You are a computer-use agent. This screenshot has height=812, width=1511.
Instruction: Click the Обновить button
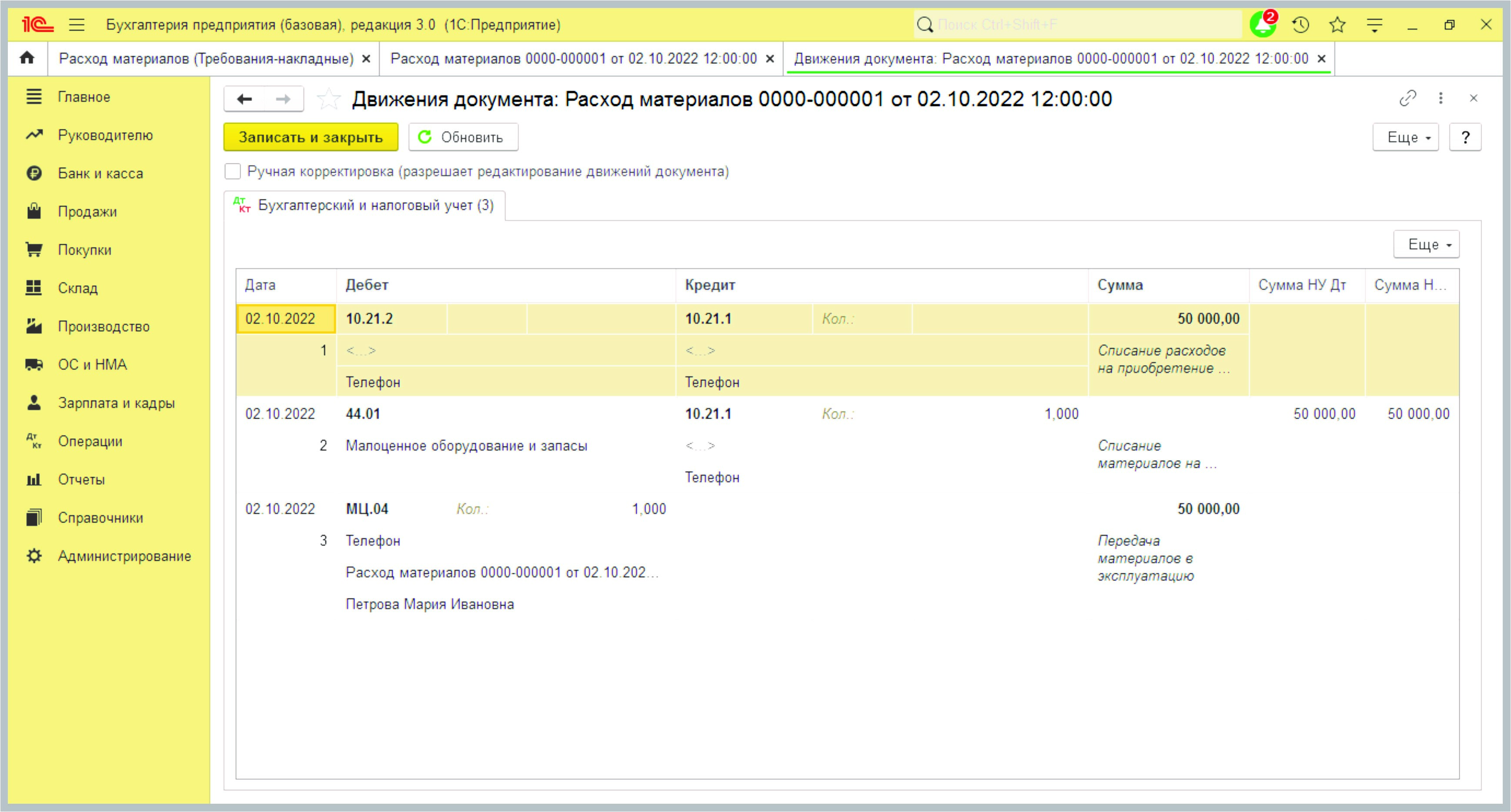[x=463, y=137]
